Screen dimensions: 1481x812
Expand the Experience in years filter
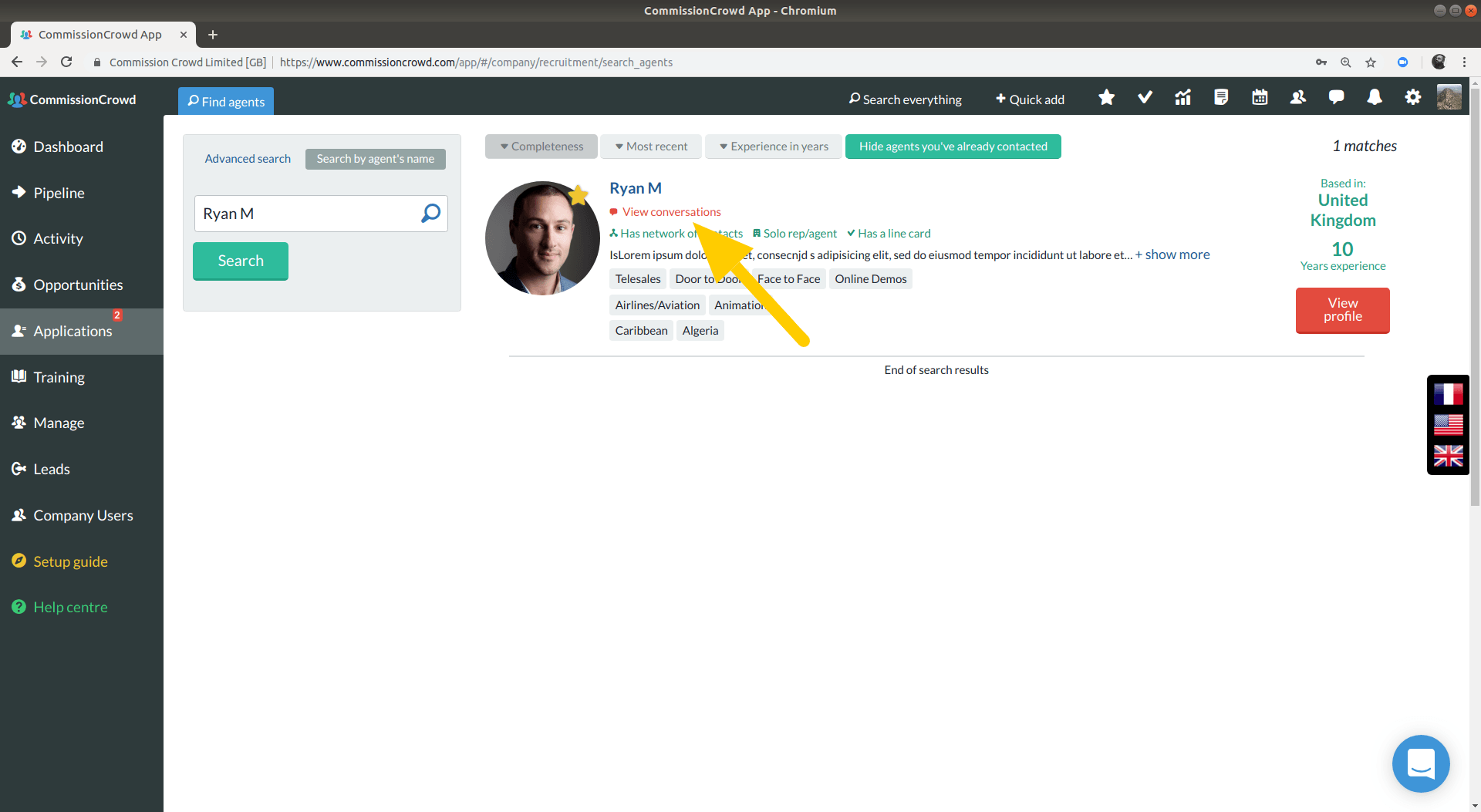click(773, 146)
